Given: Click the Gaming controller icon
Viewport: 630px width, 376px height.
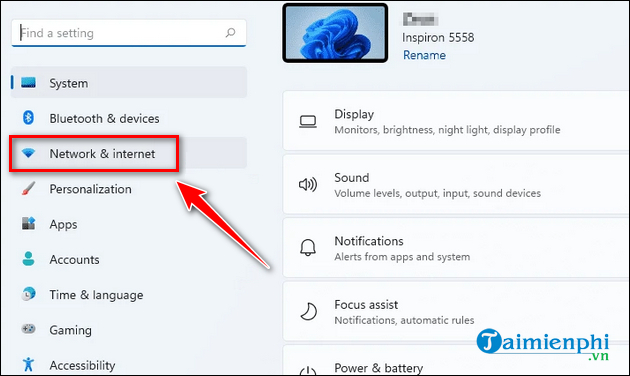Looking at the screenshot, I should 28,329.
